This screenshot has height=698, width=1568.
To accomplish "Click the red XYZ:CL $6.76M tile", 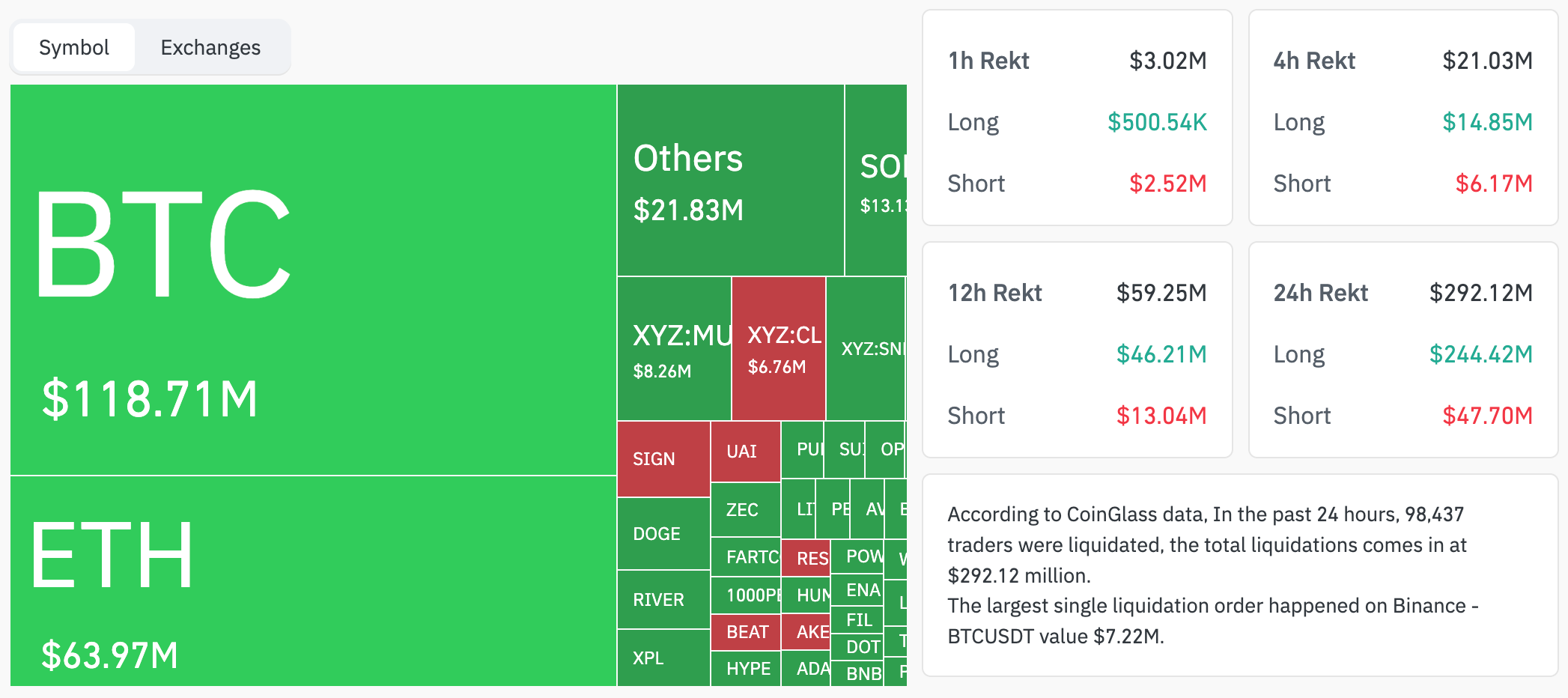I will [x=779, y=349].
